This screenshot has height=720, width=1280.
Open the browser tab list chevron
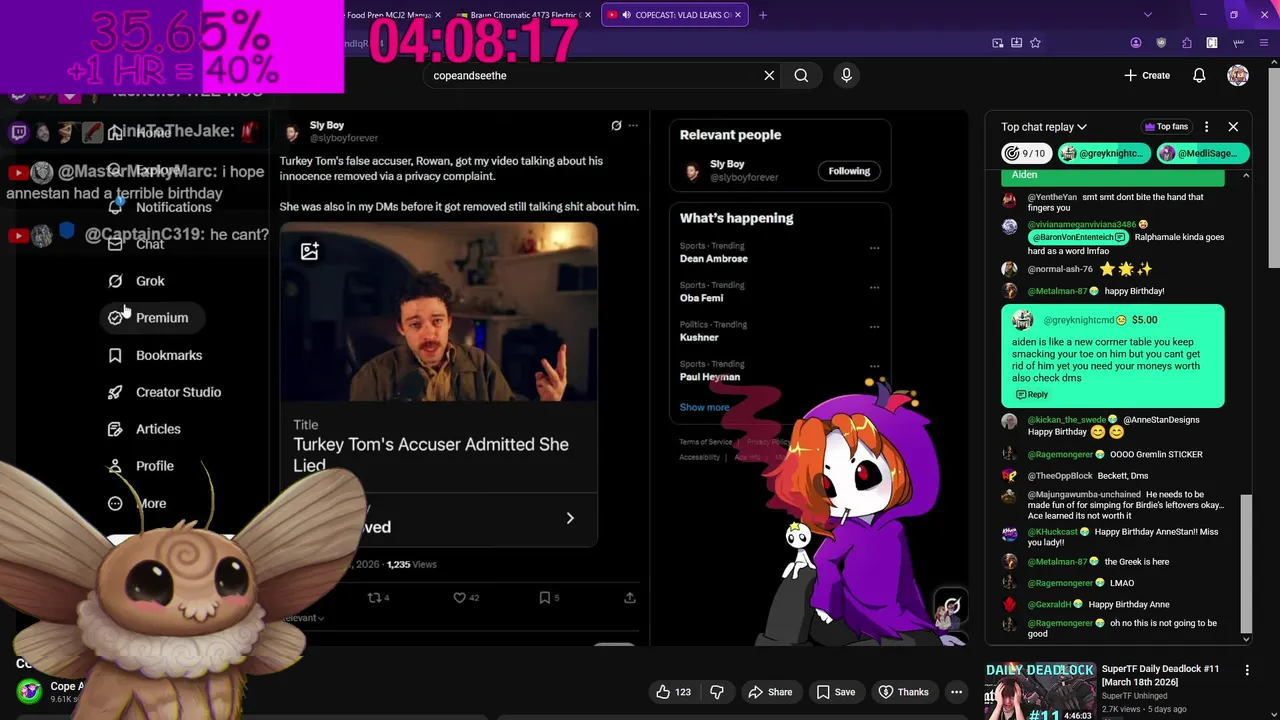pos(1147,15)
